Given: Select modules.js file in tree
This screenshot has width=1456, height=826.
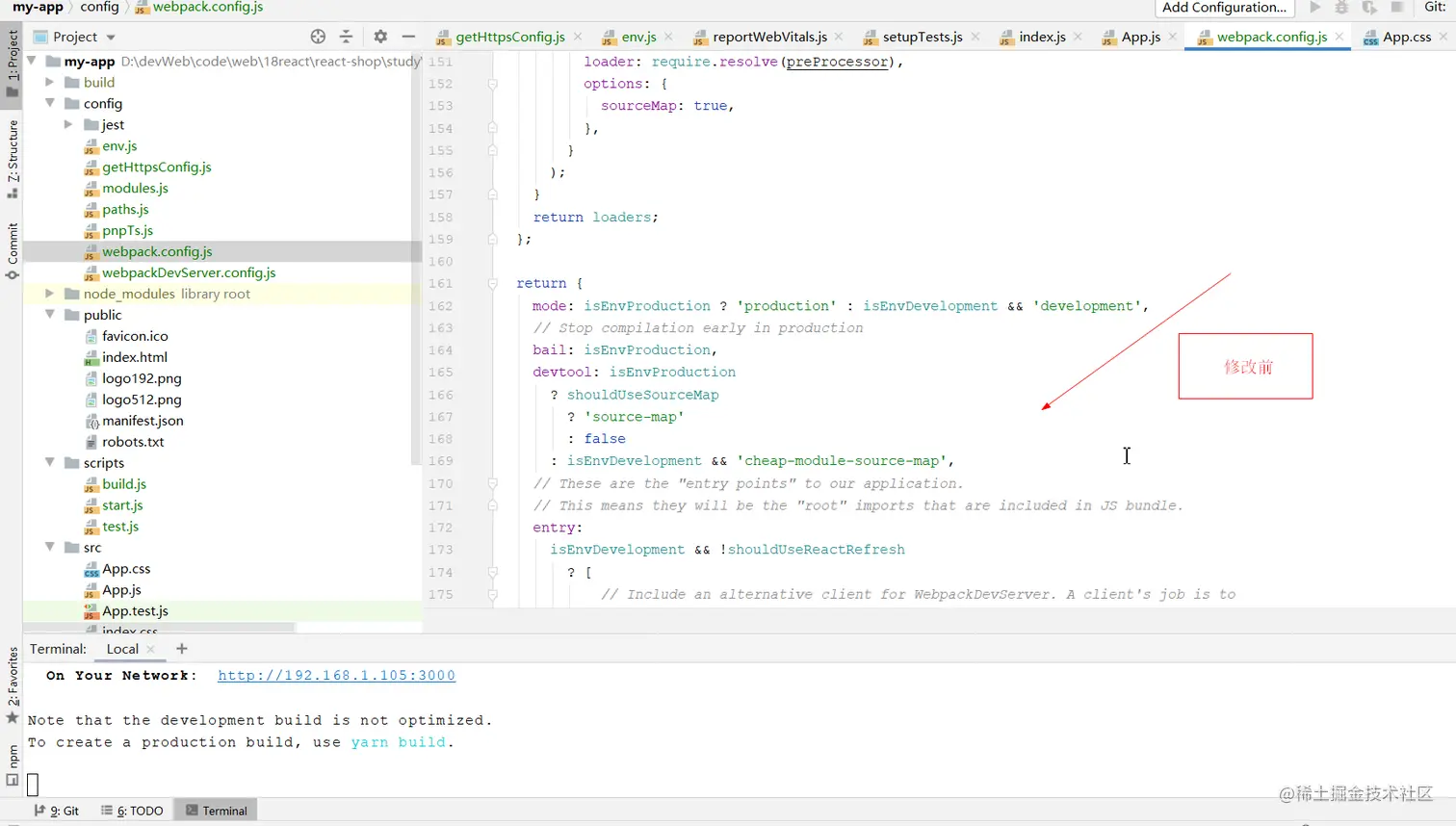Looking at the screenshot, I should (135, 188).
